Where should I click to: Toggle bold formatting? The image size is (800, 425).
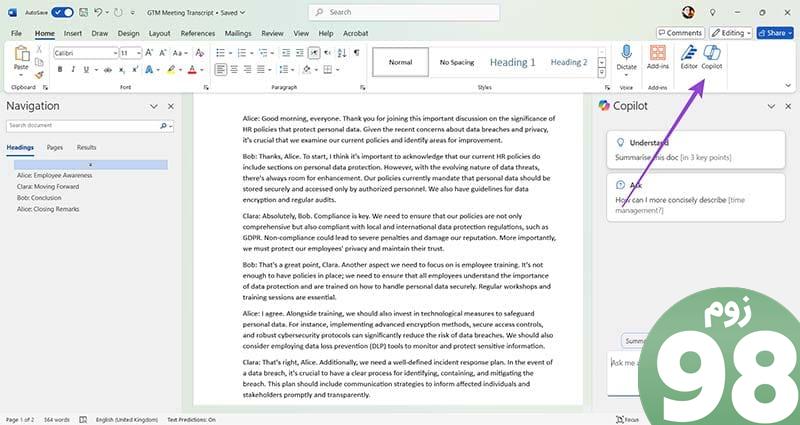[x=60, y=69]
